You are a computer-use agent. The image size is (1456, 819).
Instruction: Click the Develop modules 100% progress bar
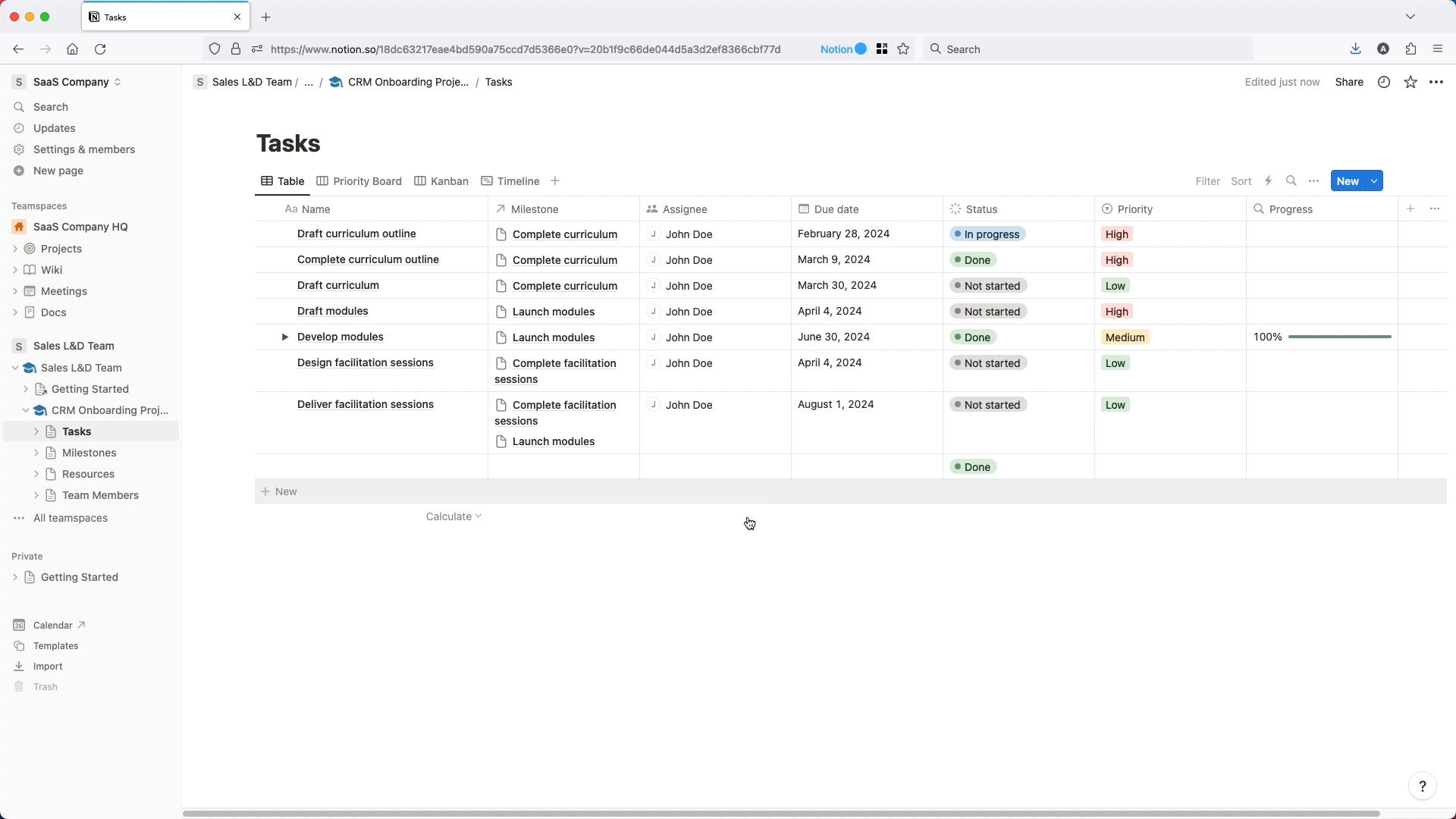1339,337
